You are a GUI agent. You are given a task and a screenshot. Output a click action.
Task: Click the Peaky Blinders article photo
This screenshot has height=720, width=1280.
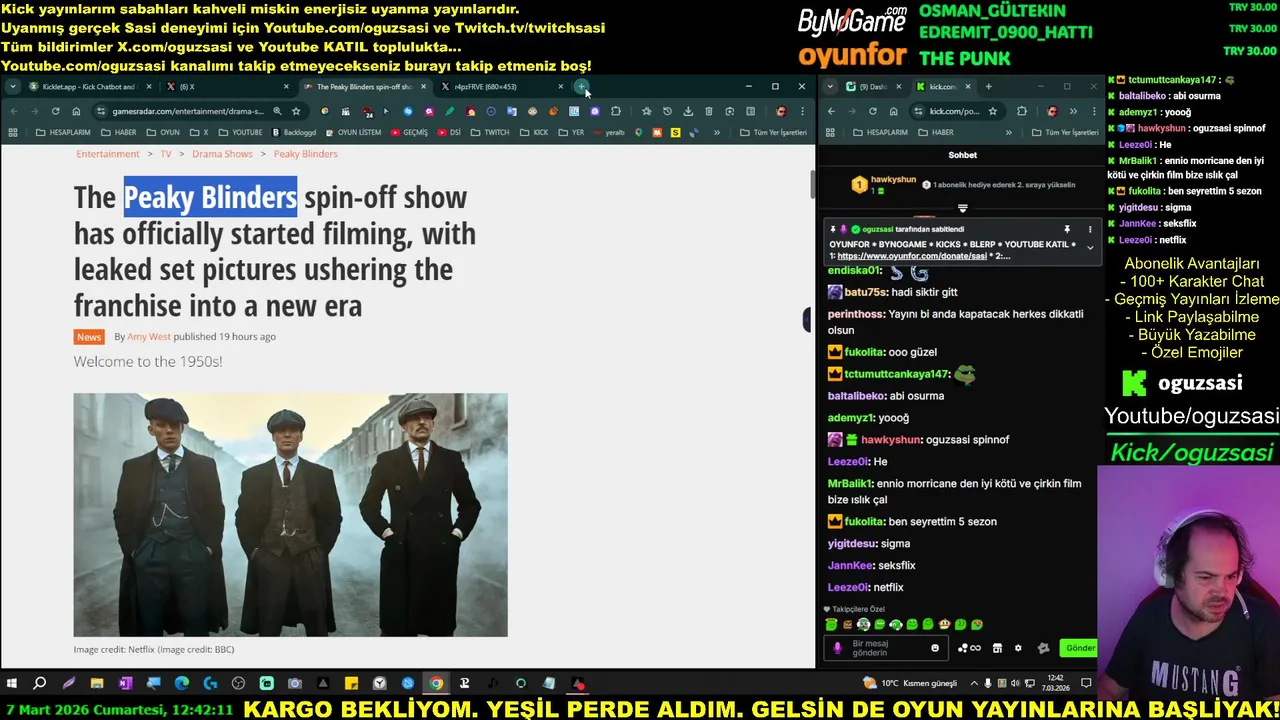point(290,515)
